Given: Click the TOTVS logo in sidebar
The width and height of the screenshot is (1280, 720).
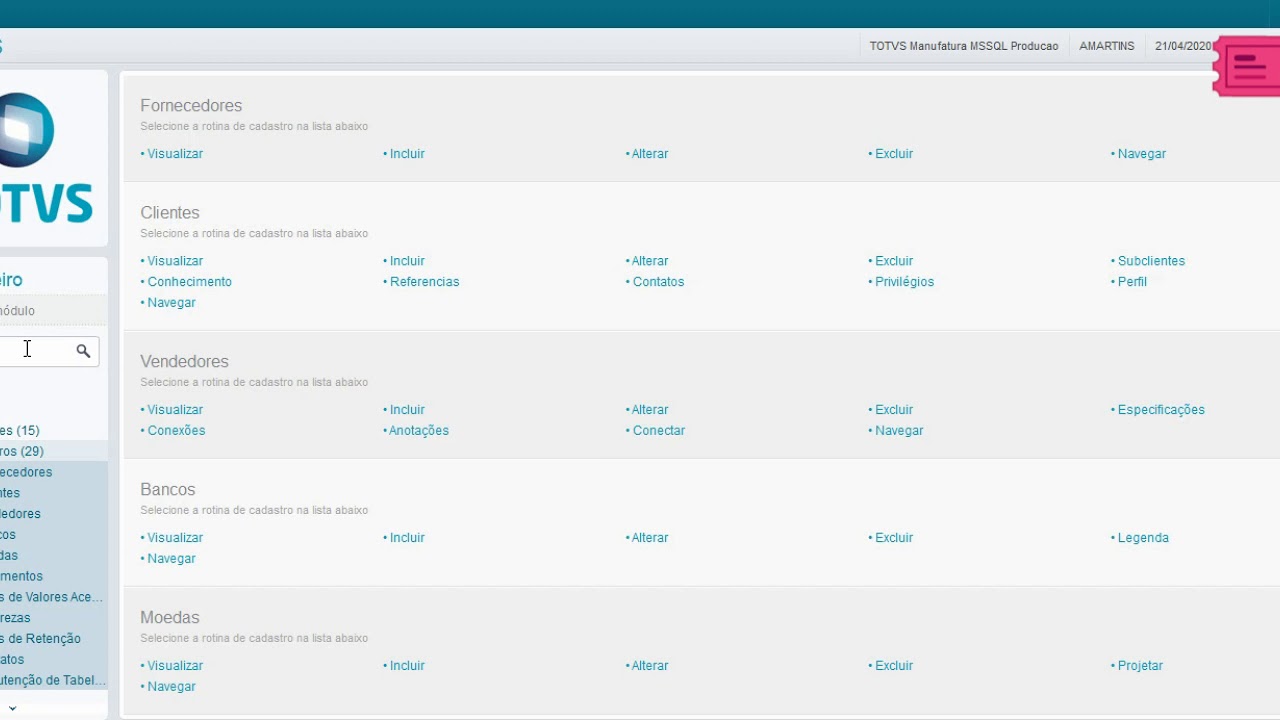Looking at the screenshot, I should point(46,158).
